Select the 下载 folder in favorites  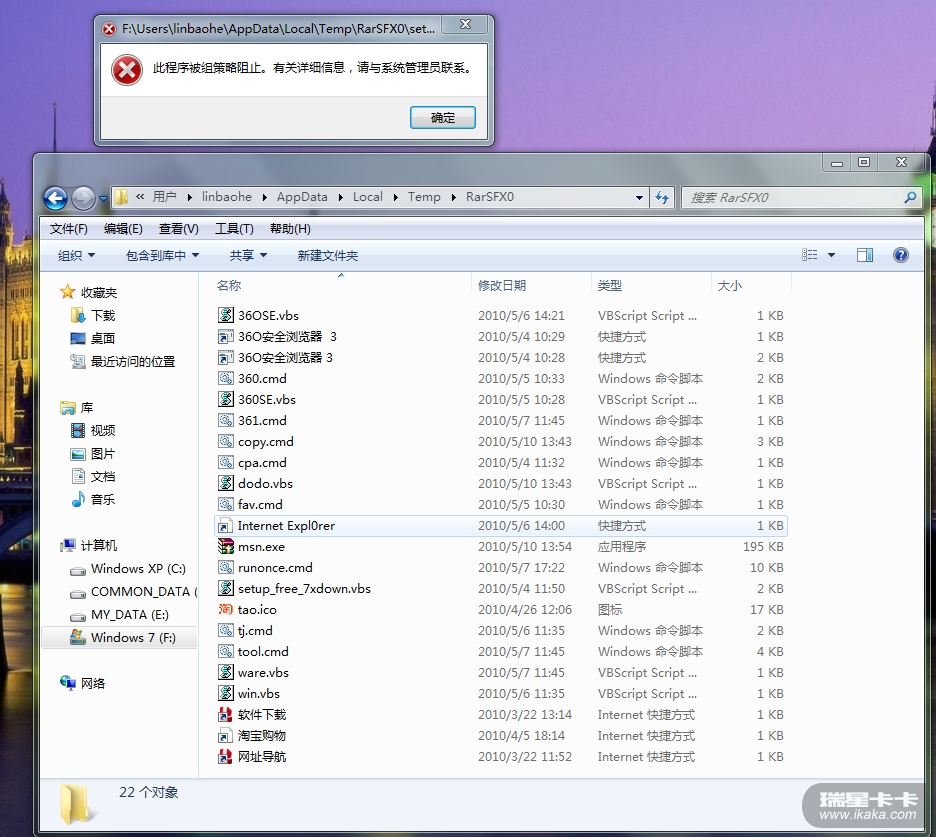[x=103, y=315]
